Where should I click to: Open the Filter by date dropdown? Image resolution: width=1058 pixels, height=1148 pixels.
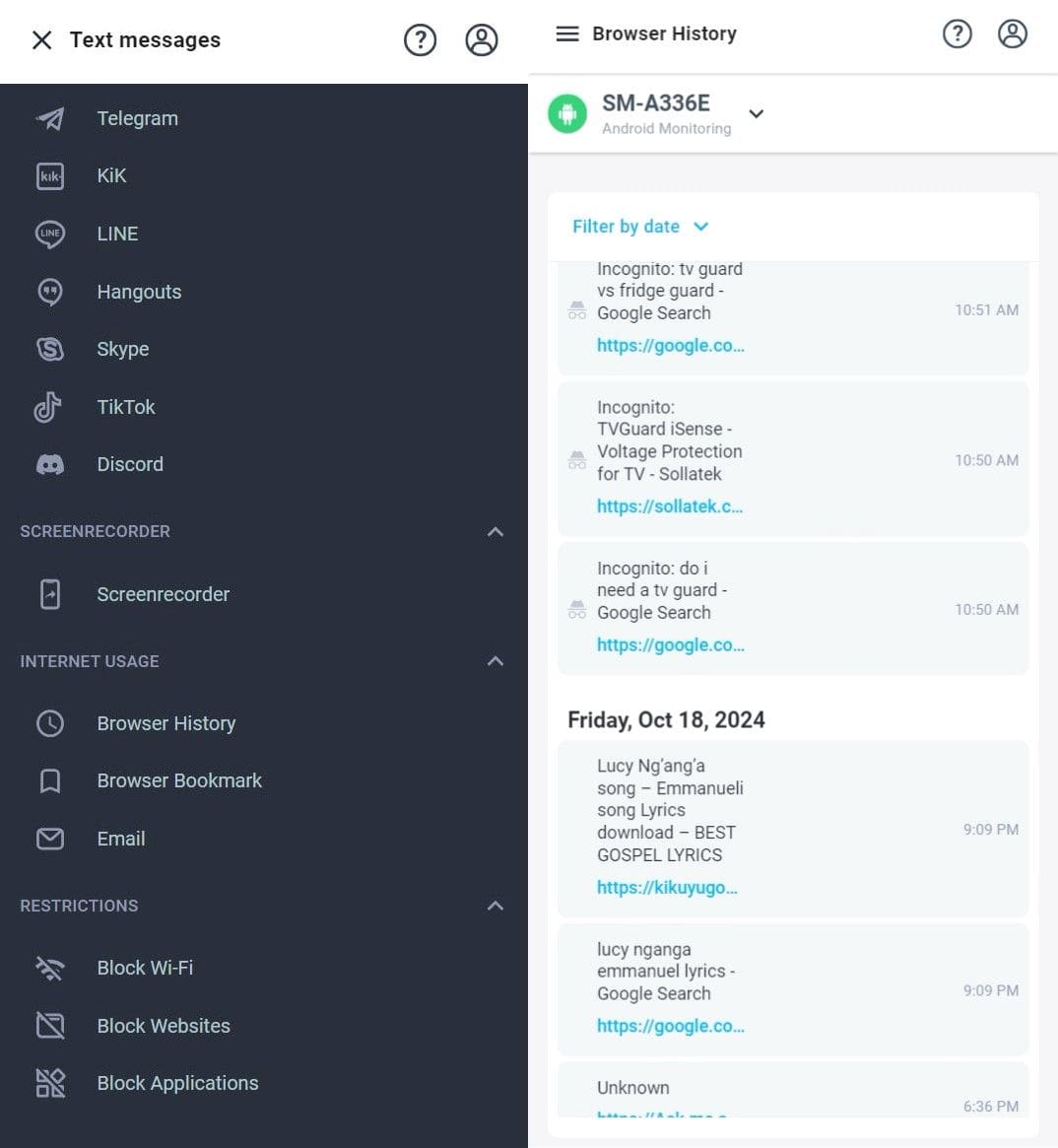[x=639, y=227]
